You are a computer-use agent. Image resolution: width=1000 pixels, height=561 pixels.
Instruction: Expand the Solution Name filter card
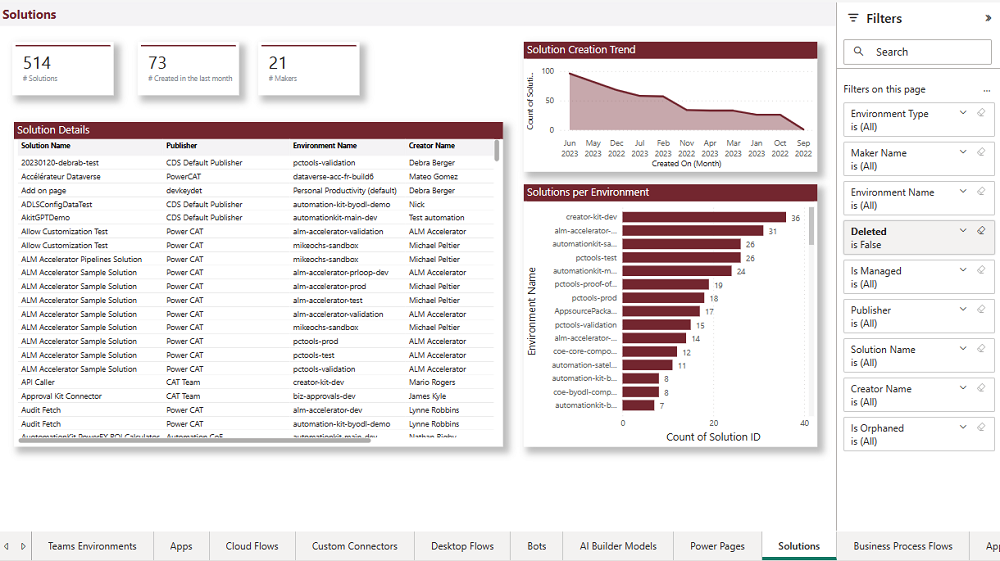click(963, 349)
